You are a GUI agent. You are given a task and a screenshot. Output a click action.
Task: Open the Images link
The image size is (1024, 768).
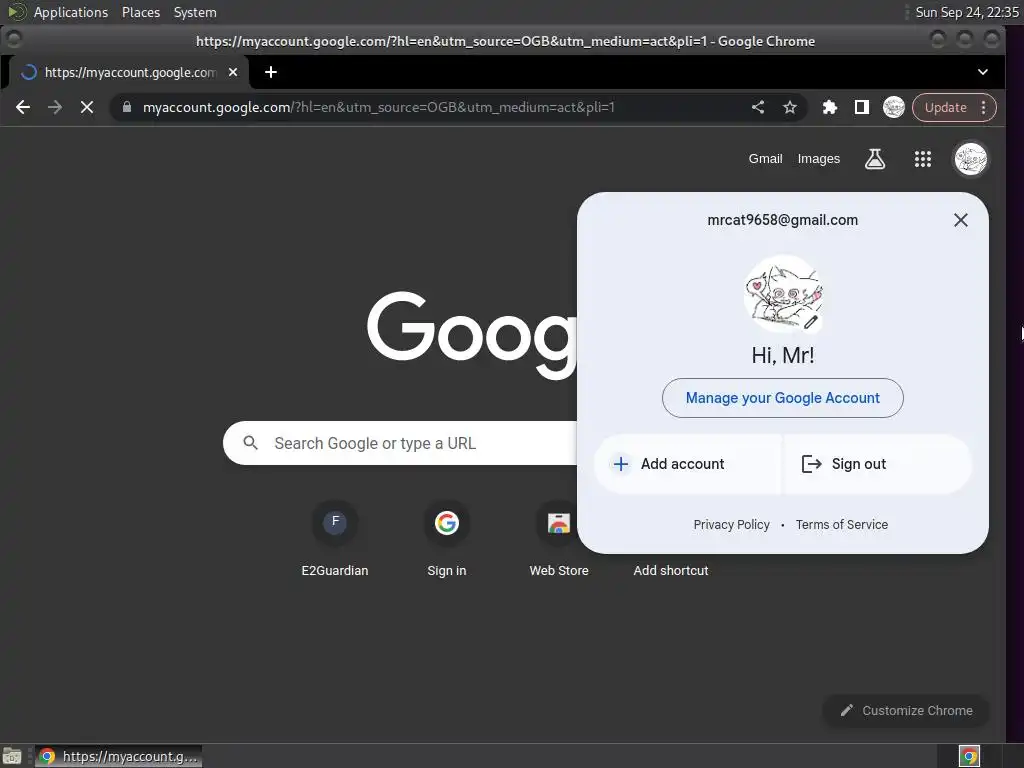tap(818, 159)
